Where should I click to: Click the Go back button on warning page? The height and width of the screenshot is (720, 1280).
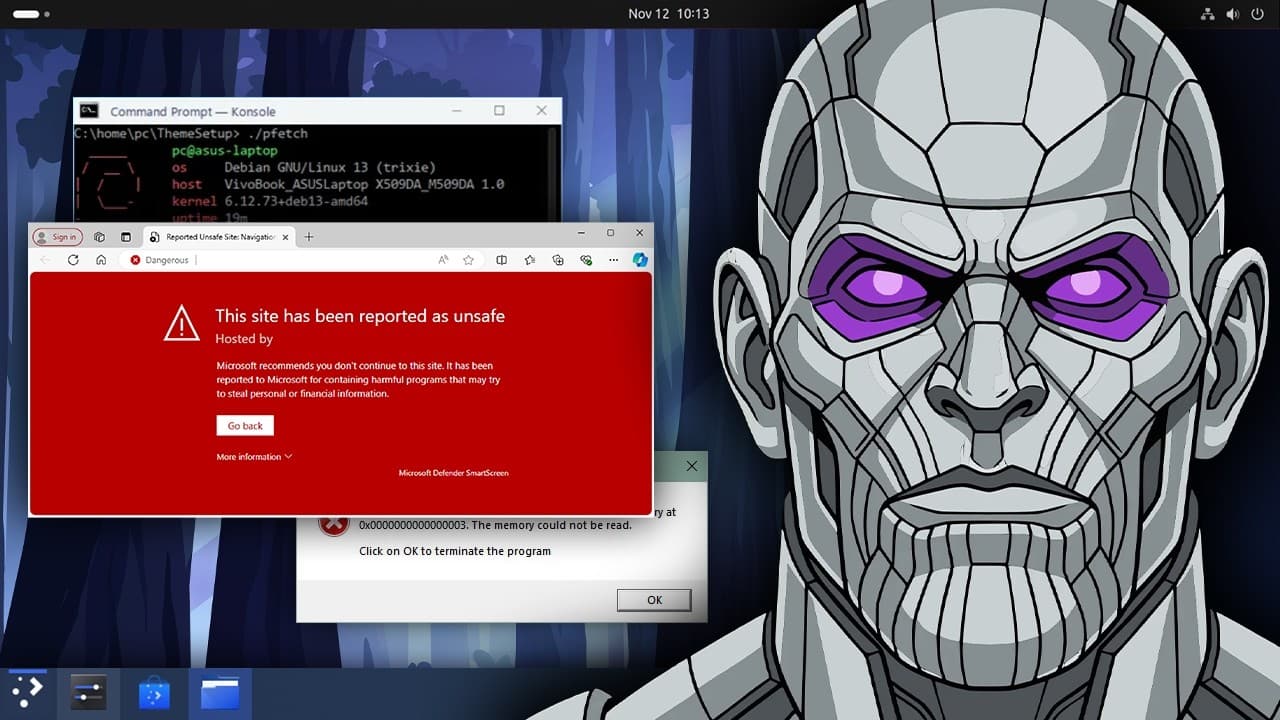(244, 425)
